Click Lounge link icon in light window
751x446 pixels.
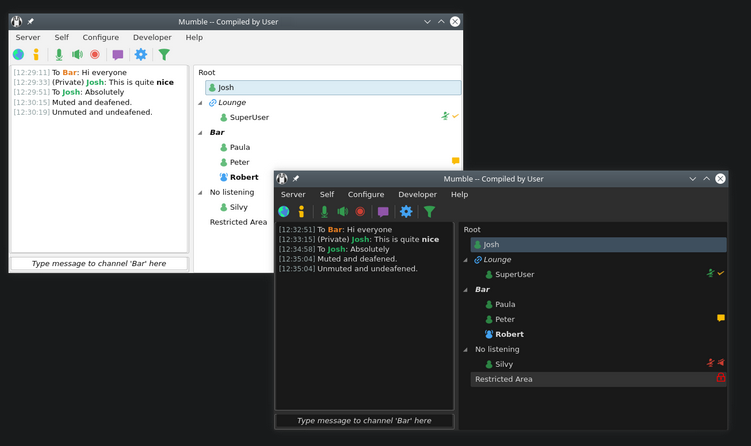212,103
